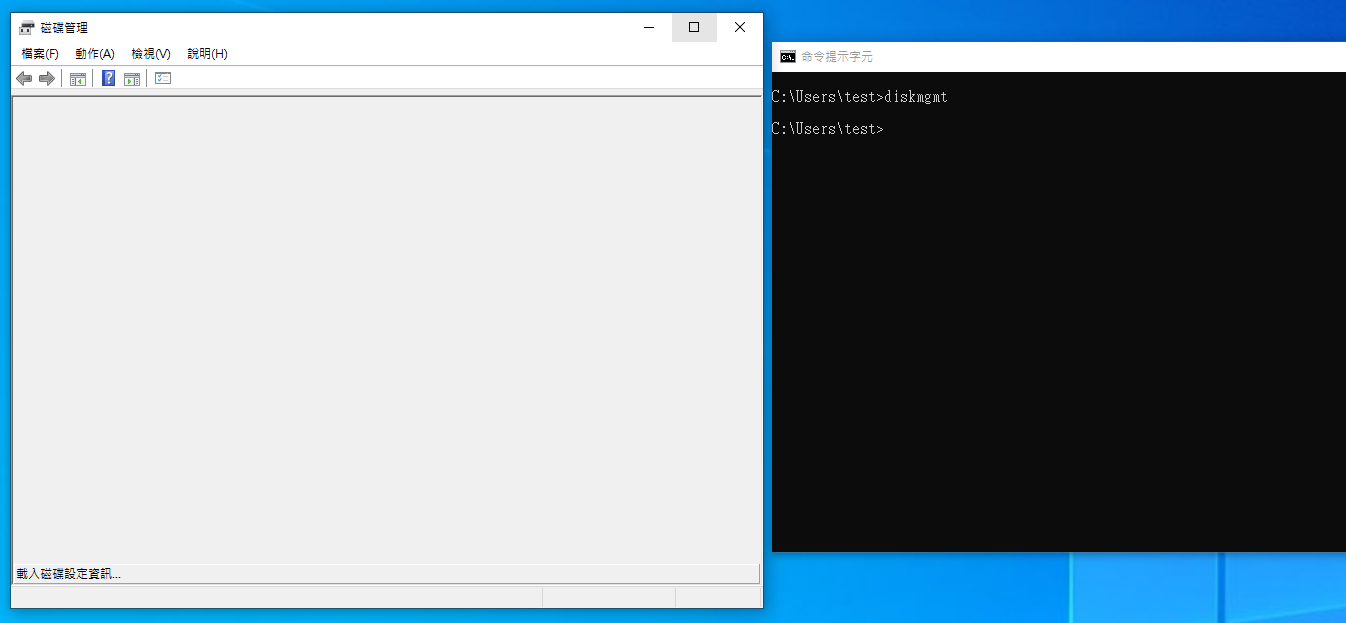
Task: Open the 檔案(F) menu
Action: tap(40, 54)
